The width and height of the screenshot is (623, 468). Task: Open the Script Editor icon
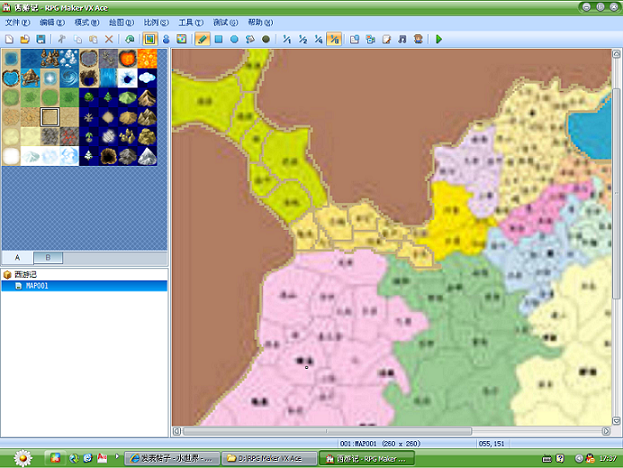click(386, 39)
